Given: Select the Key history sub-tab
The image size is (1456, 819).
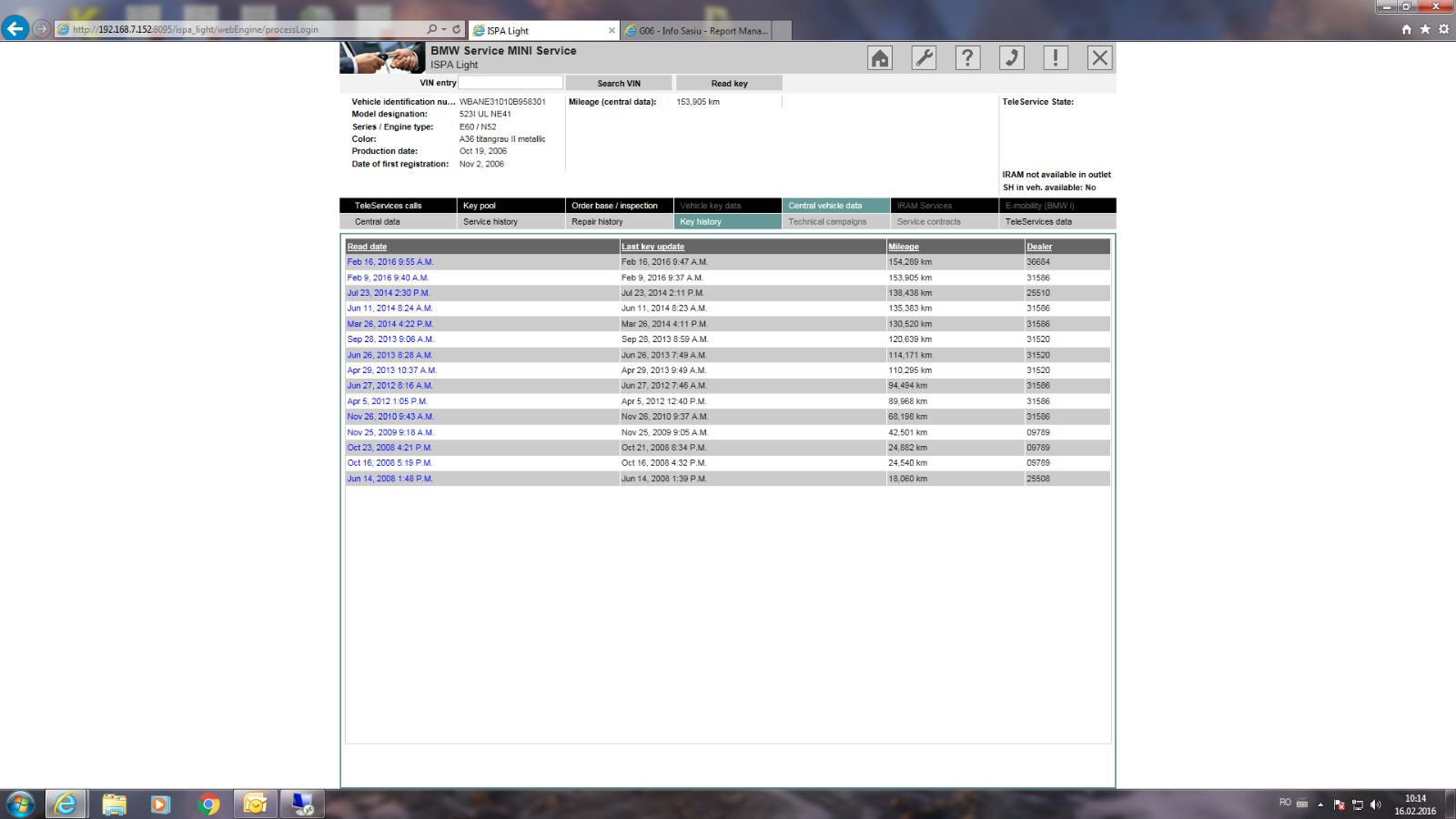Looking at the screenshot, I should (727, 221).
